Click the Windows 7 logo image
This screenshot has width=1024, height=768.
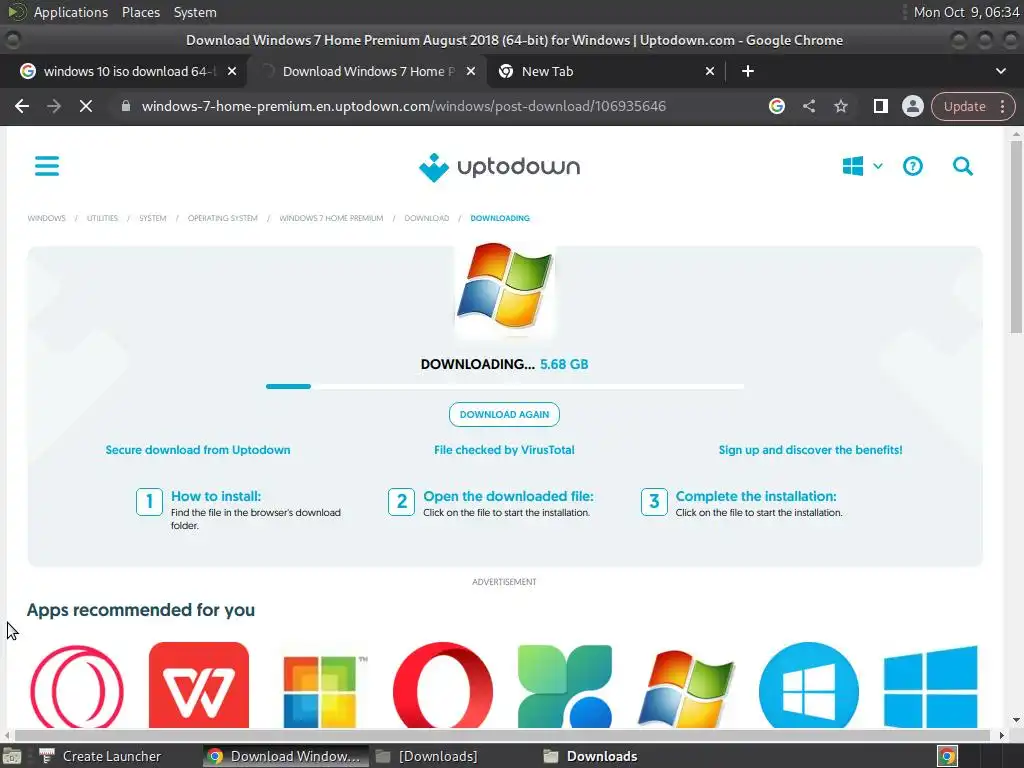click(x=504, y=287)
